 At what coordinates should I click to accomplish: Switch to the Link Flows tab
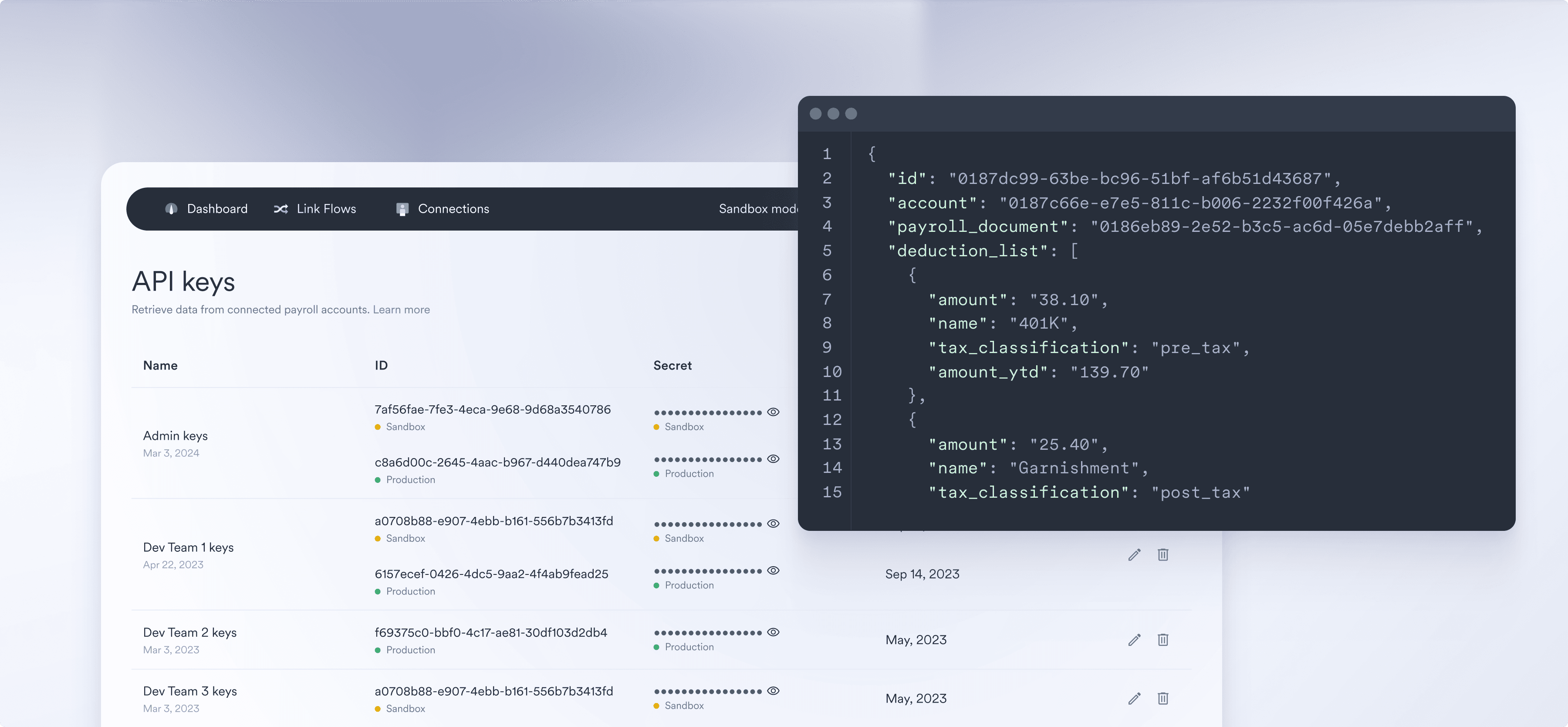(315, 209)
